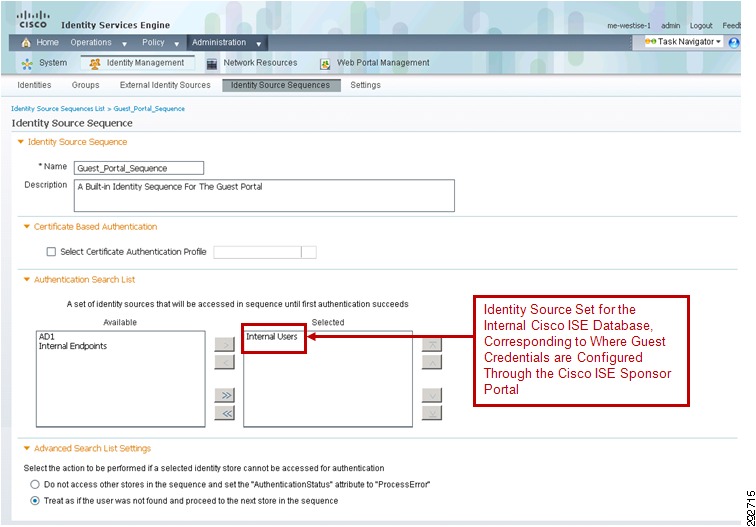
Task: Click the Home house icon
Action: 26,43
